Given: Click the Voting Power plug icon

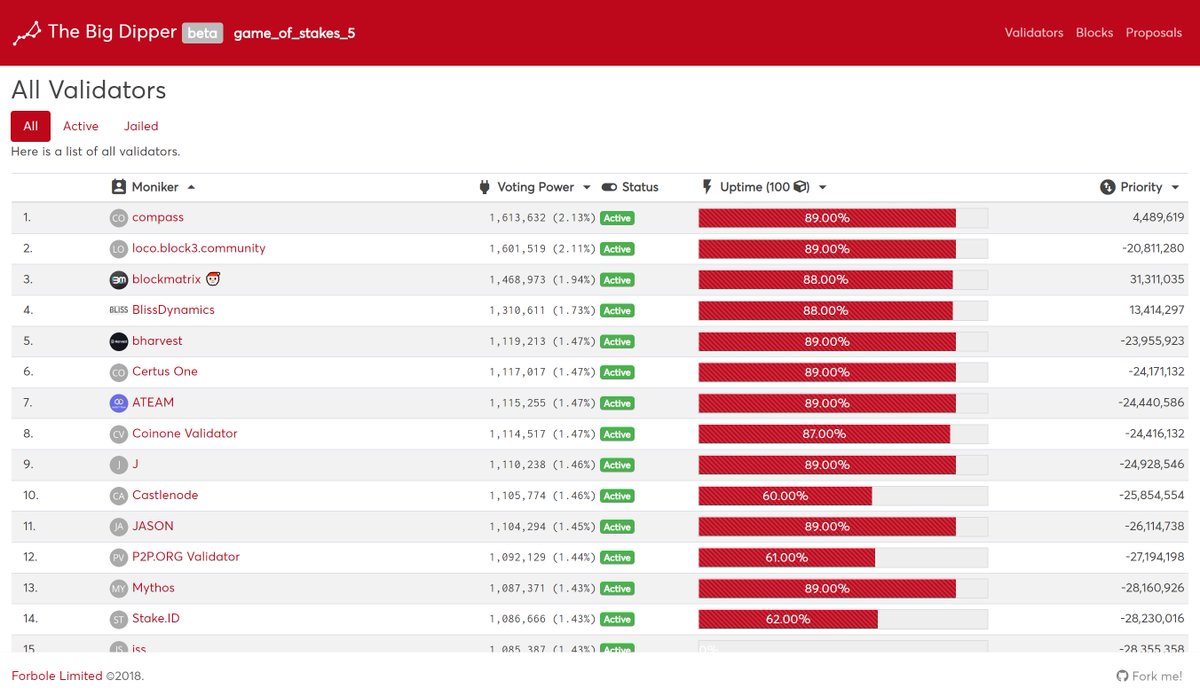Looking at the screenshot, I should click(x=485, y=187).
